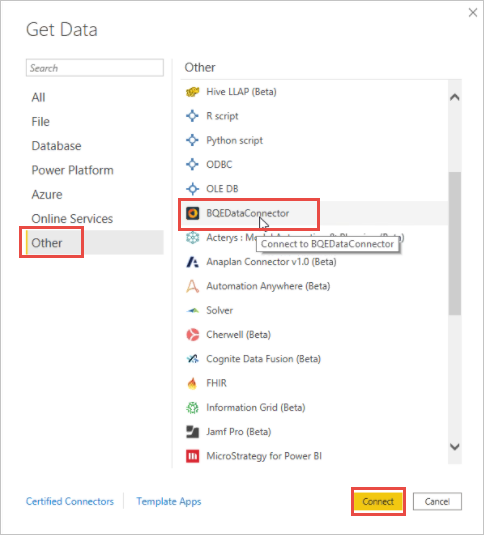
Task: Click the Search connectors input field
Action: coord(95,68)
